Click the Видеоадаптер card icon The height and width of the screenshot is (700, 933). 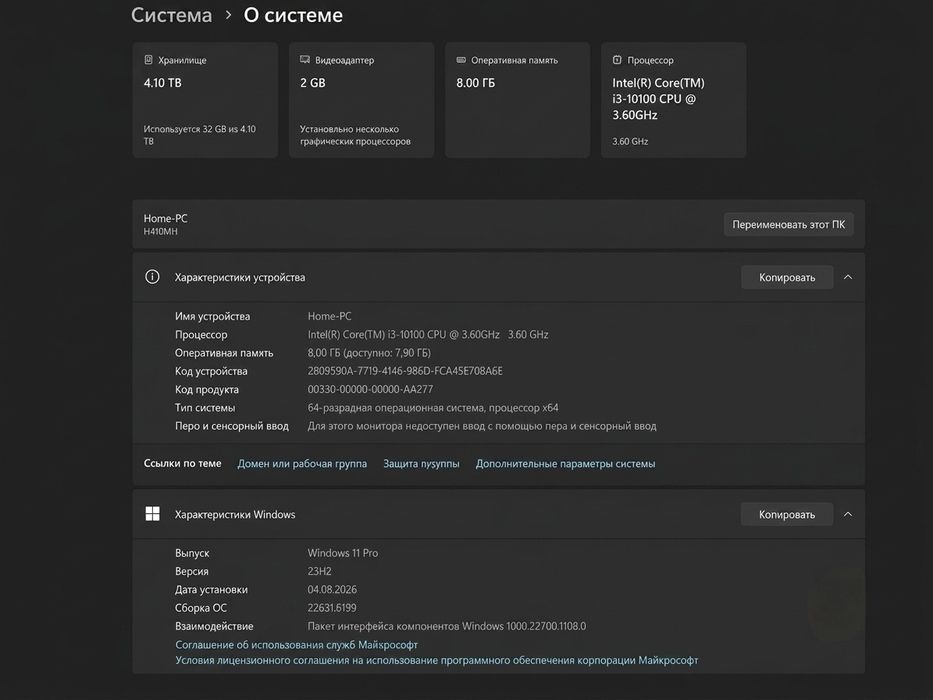click(x=305, y=60)
